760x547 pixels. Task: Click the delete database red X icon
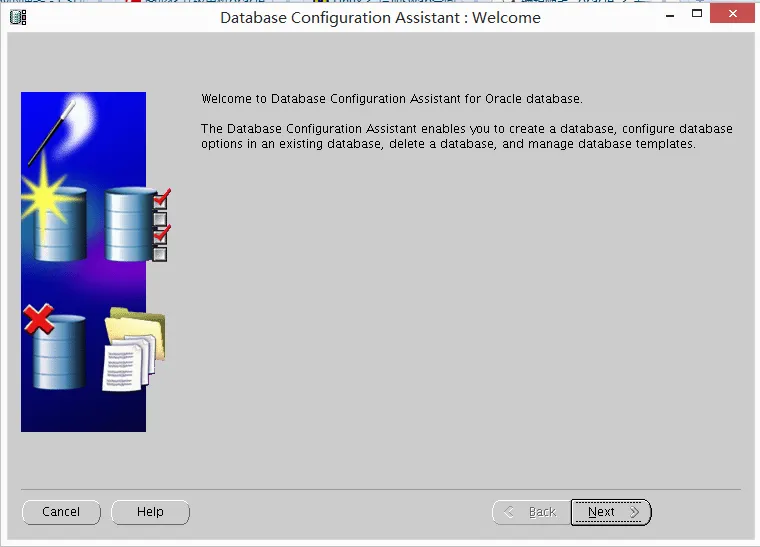coord(55,347)
